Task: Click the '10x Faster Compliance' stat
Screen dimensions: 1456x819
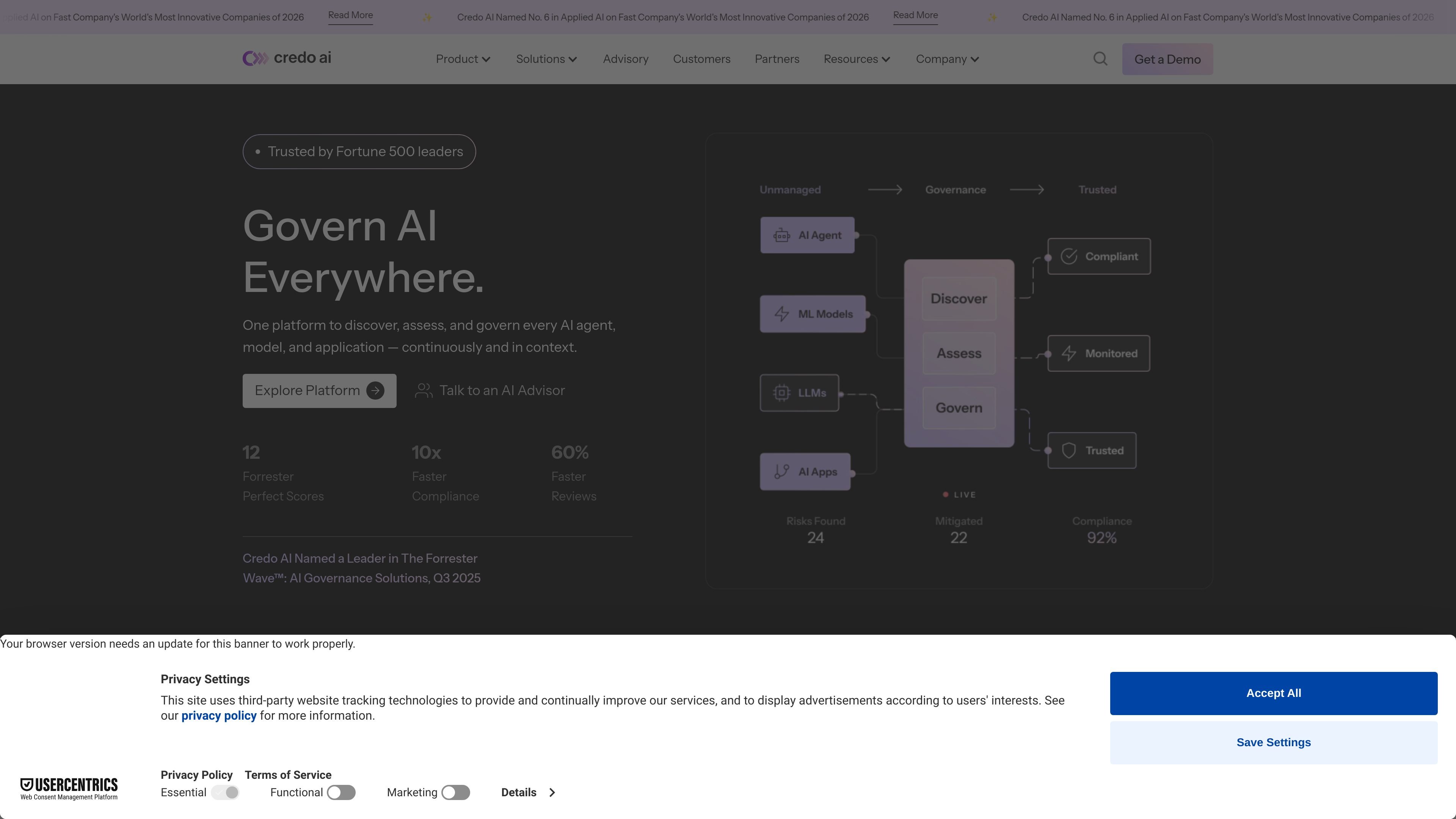Action: tap(446, 474)
